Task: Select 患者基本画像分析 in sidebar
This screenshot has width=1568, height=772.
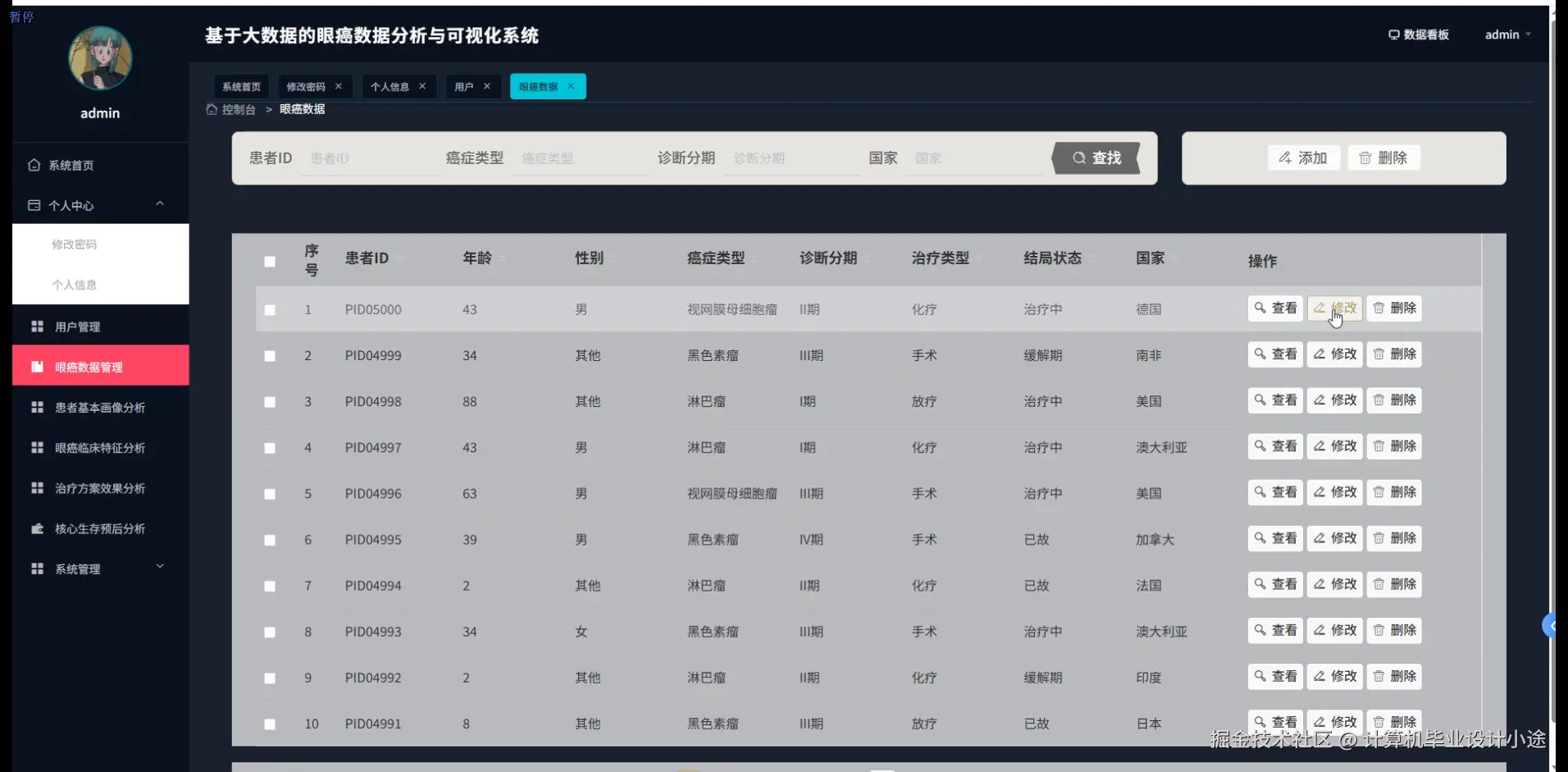Action: pos(35,407)
